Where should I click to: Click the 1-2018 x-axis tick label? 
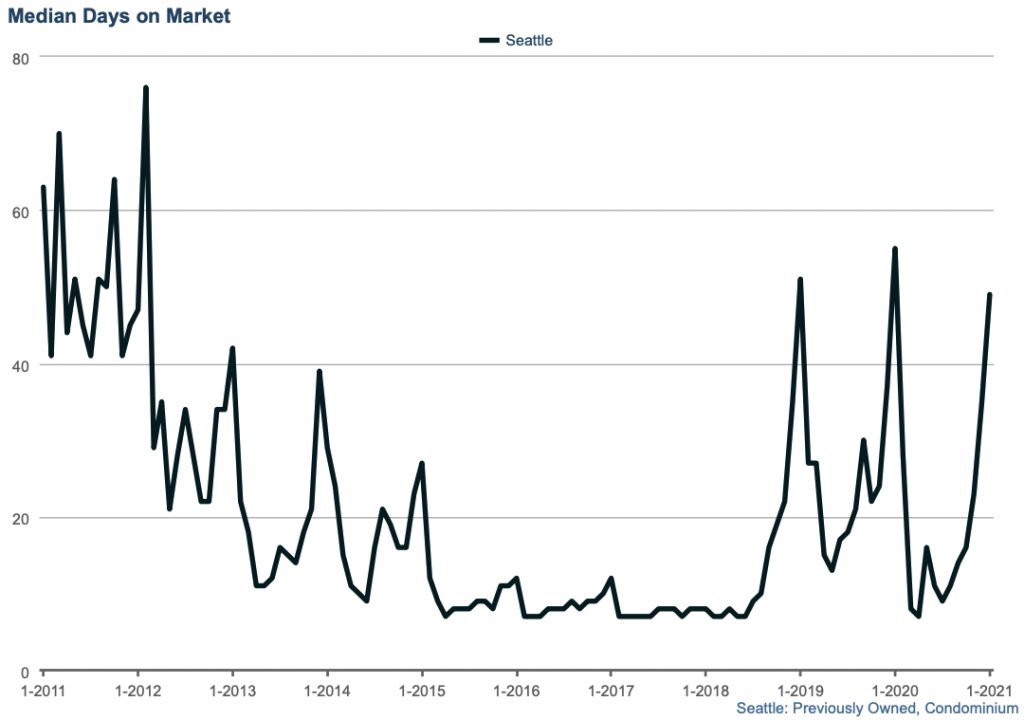click(x=705, y=691)
